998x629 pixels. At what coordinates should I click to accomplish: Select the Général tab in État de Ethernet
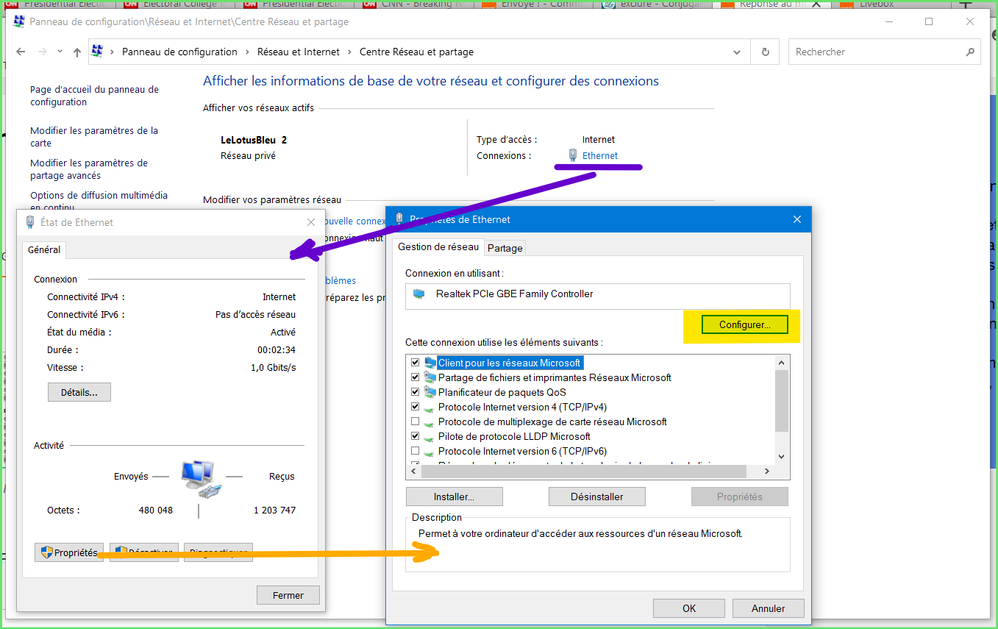tap(44, 250)
